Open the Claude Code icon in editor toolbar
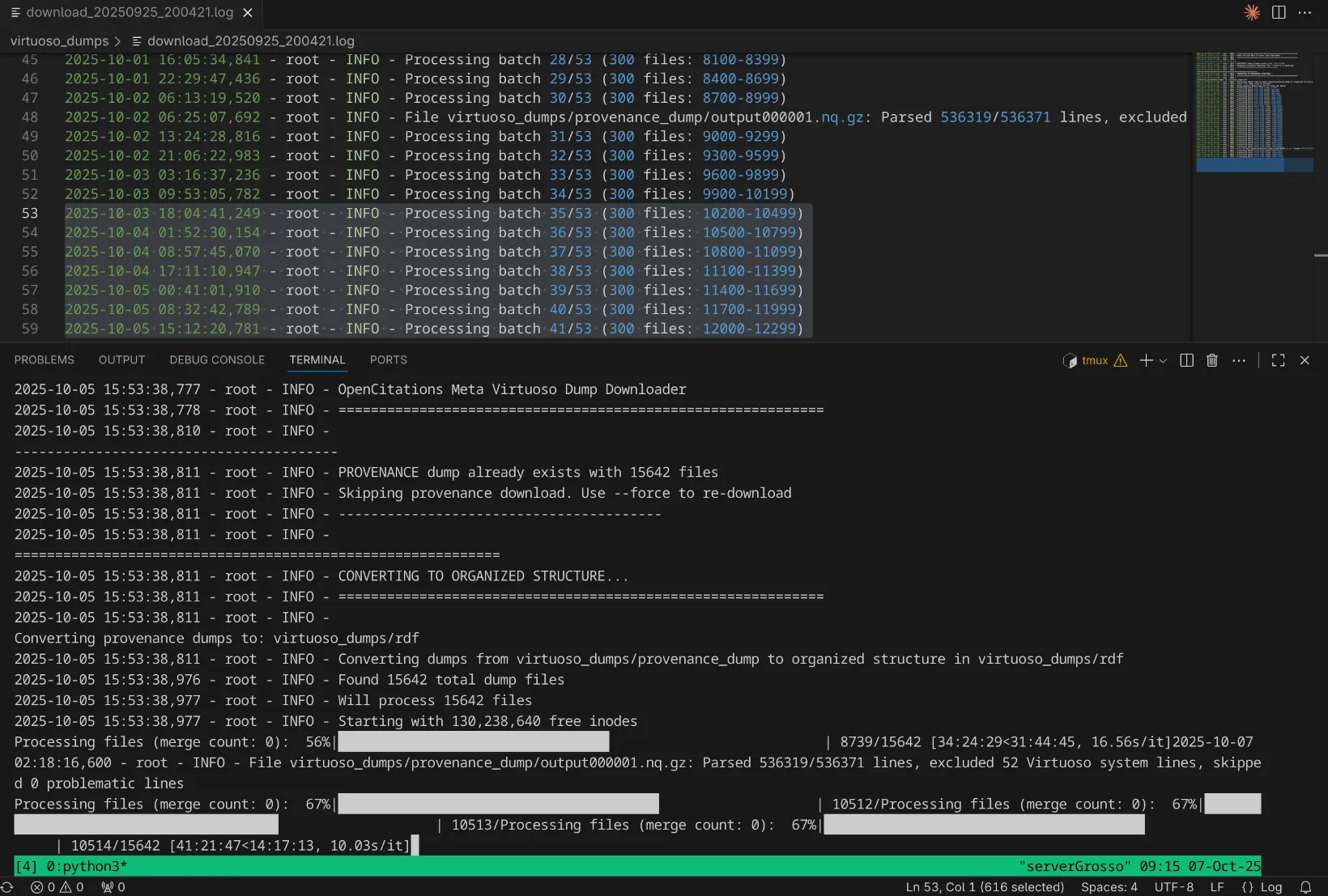Screen dimensions: 1328x896 (1252, 12)
